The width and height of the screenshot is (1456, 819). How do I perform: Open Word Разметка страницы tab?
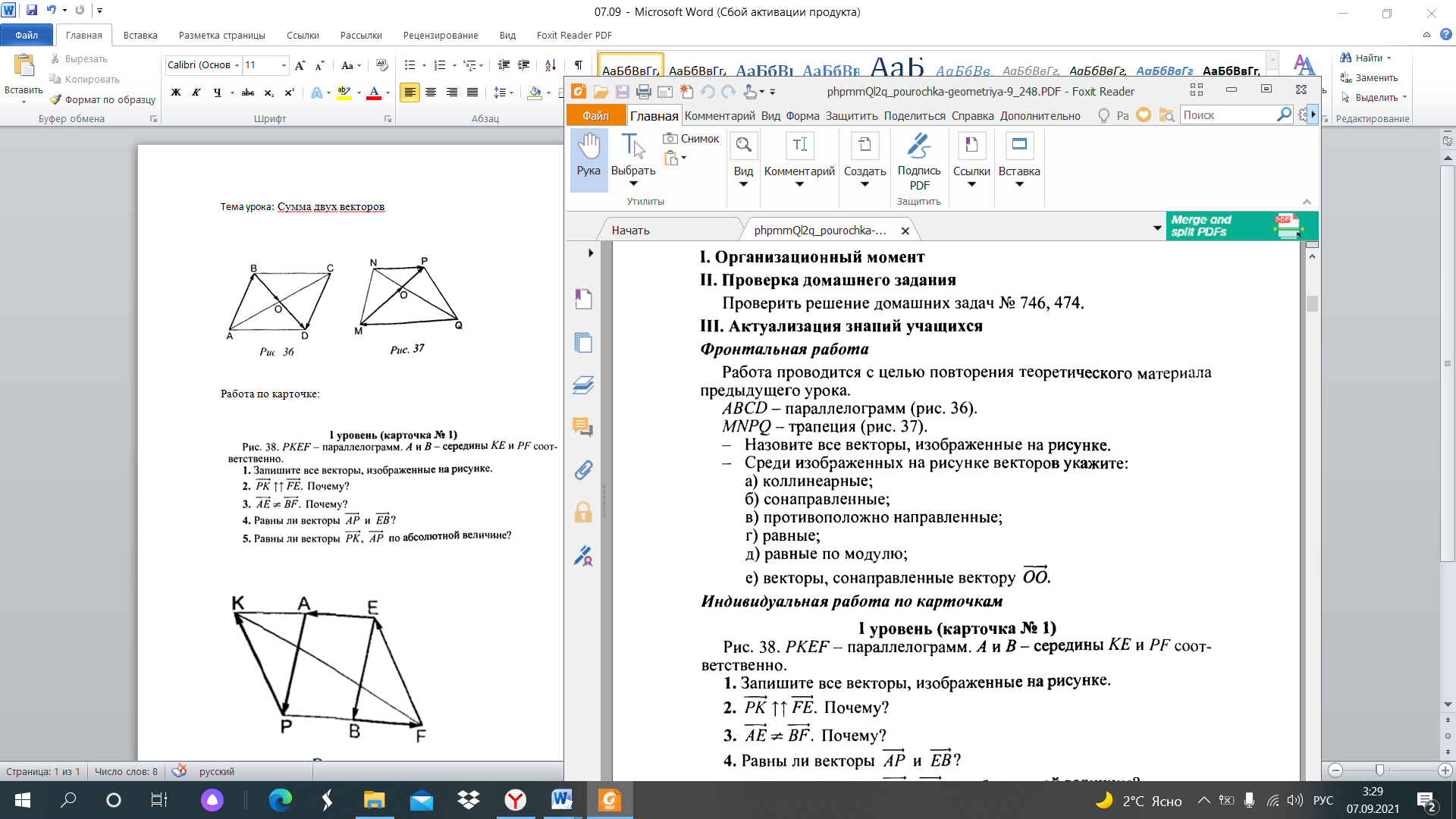tap(222, 35)
